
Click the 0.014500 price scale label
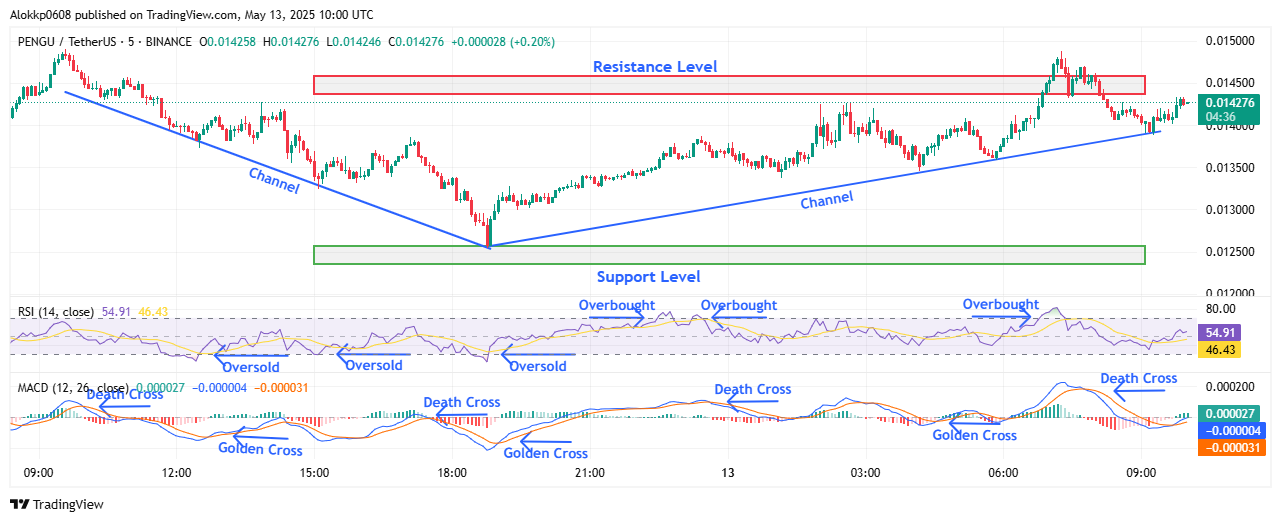[1230, 84]
